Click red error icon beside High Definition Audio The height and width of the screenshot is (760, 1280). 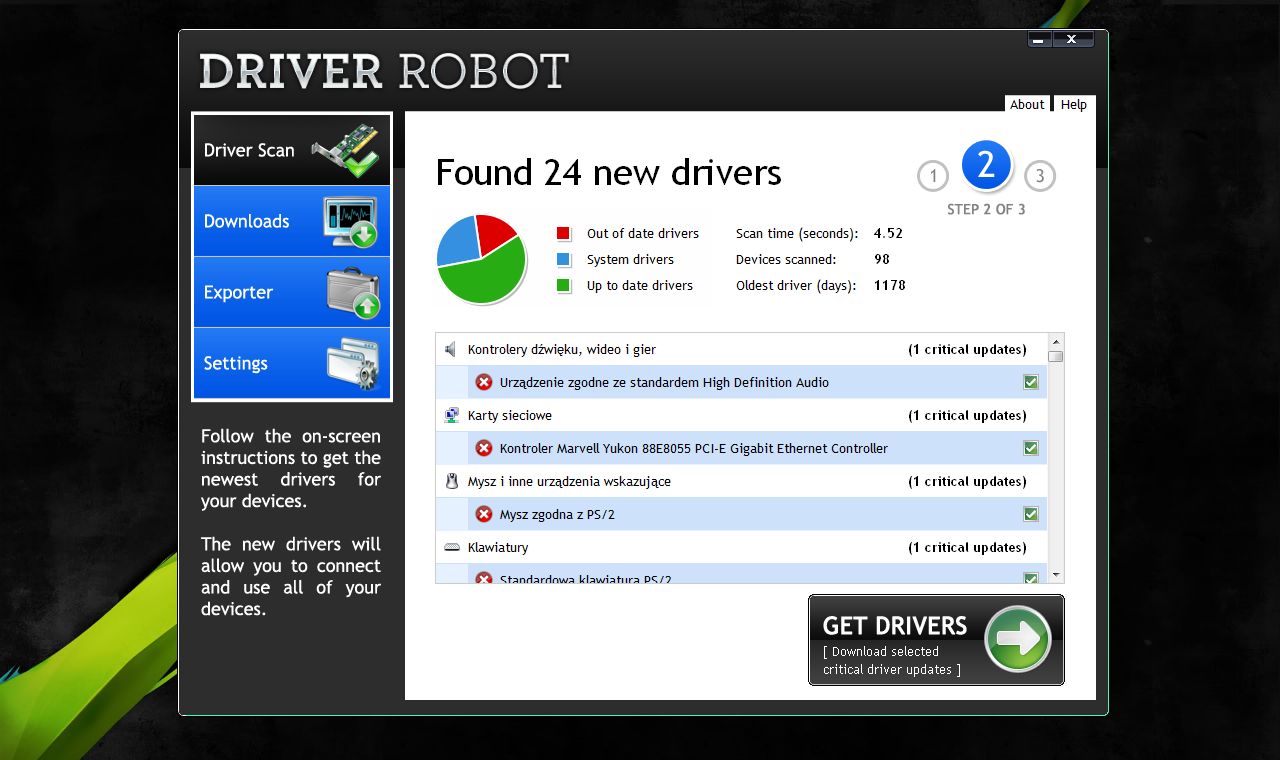pos(484,382)
